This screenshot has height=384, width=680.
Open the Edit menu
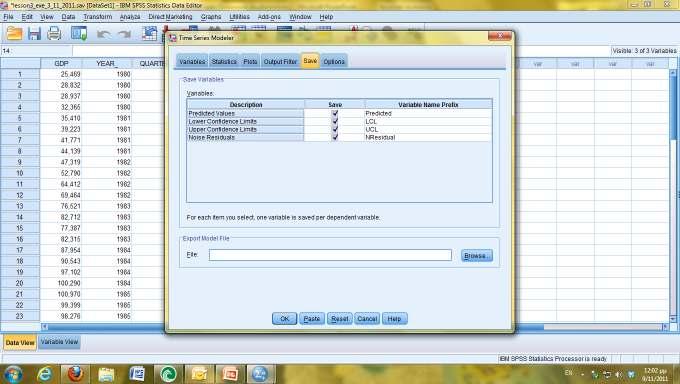click(27, 17)
